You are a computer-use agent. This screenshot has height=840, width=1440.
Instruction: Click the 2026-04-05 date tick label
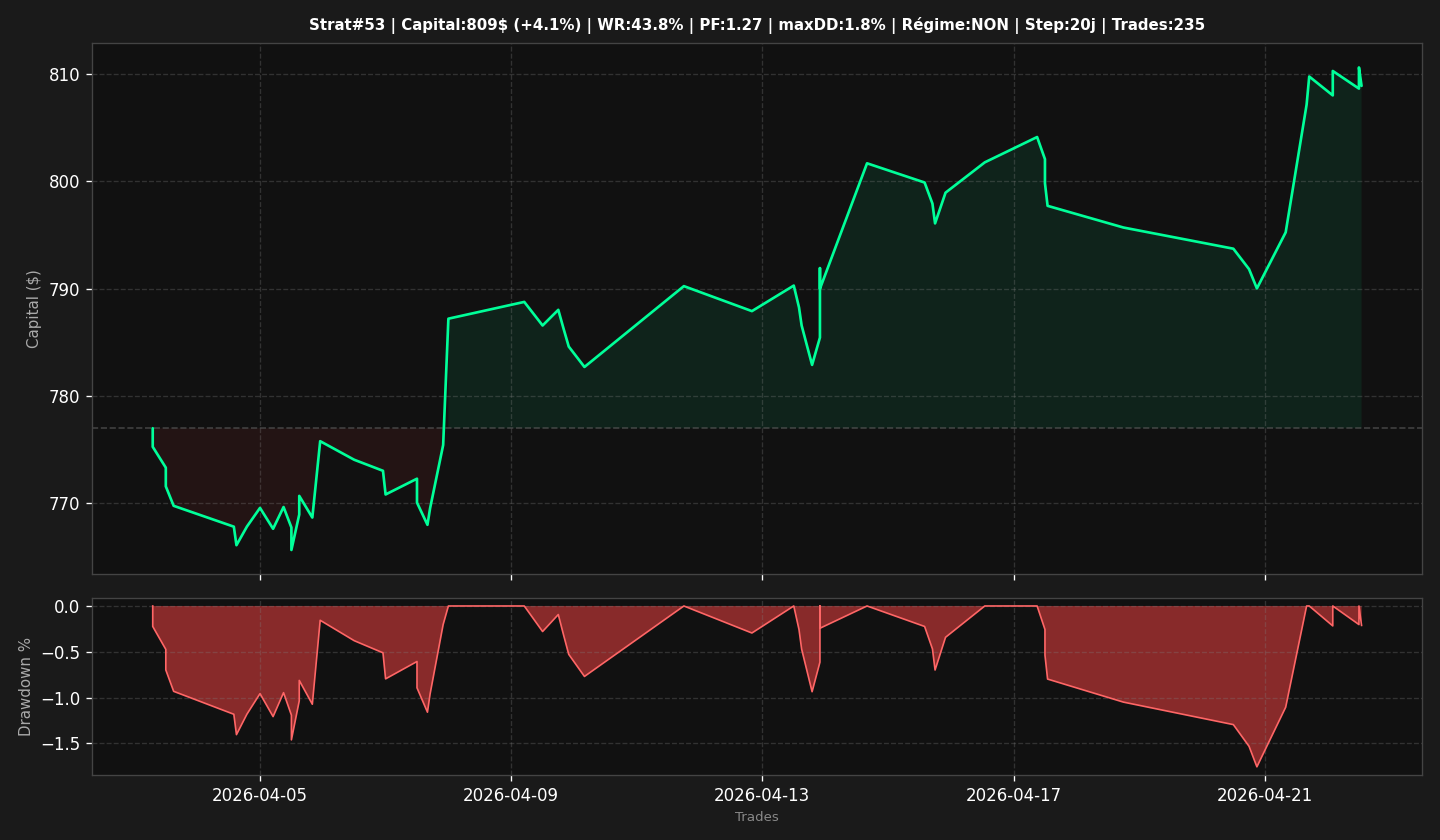click(260, 796)
